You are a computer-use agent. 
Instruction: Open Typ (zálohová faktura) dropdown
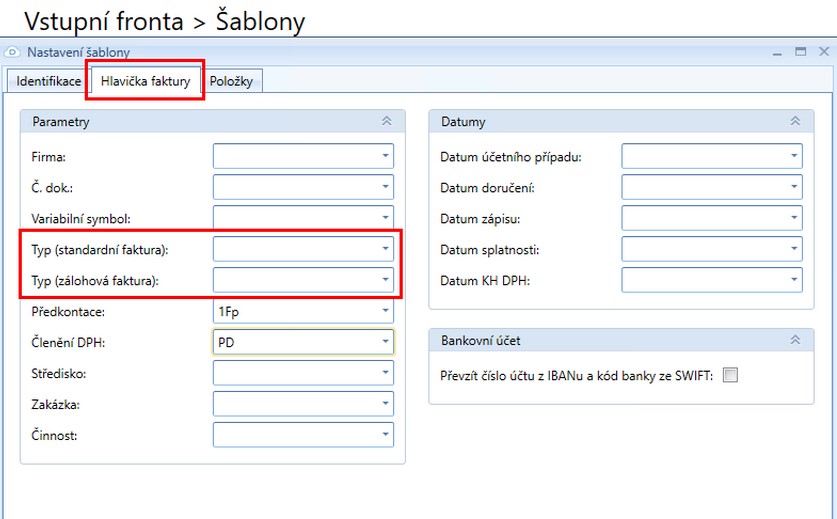click(385, 280)
